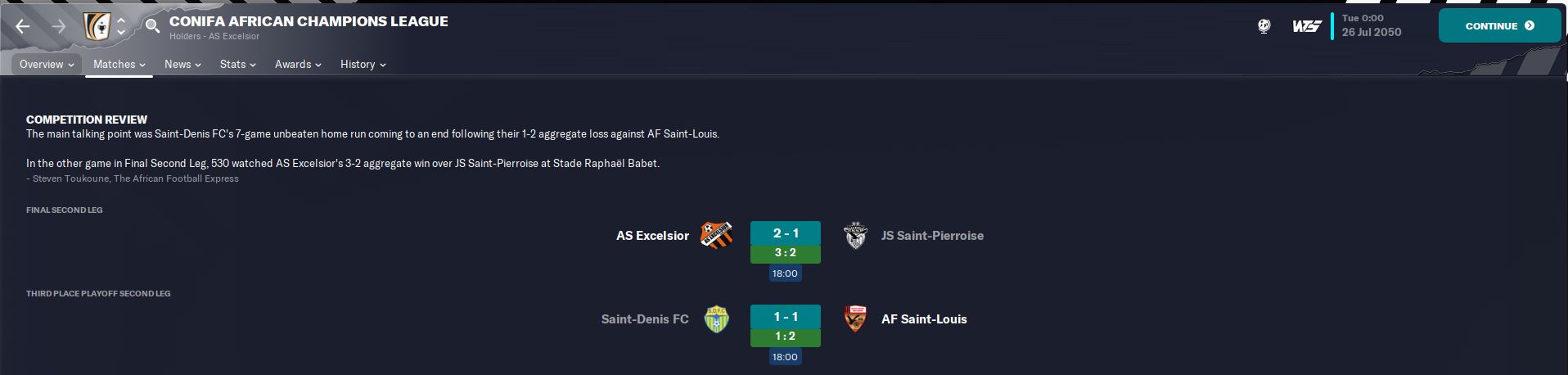The image size is (1568, 375).
Task: Open the 2 - 1 final match score
Action: 786,233
